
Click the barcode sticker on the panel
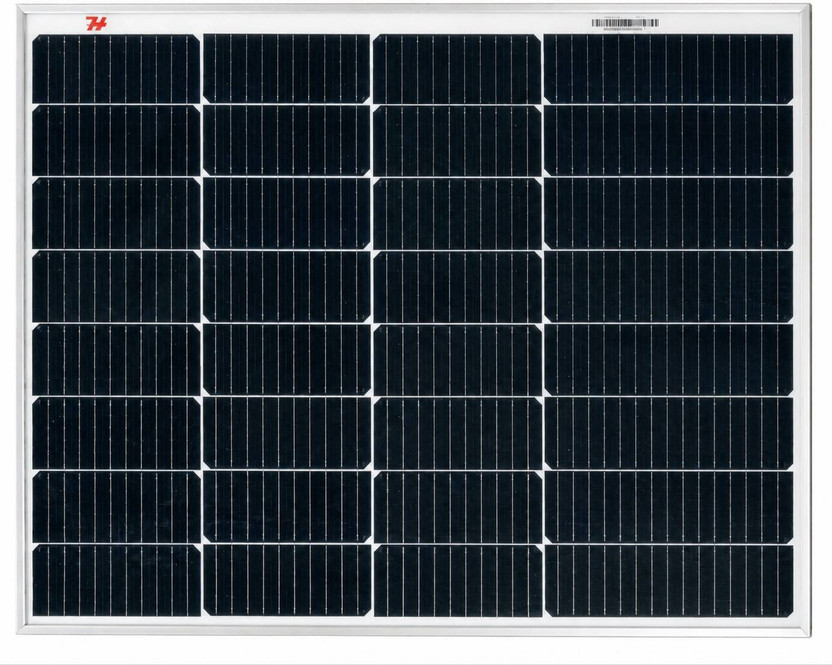pyautogui.click(x=625, y=24)
